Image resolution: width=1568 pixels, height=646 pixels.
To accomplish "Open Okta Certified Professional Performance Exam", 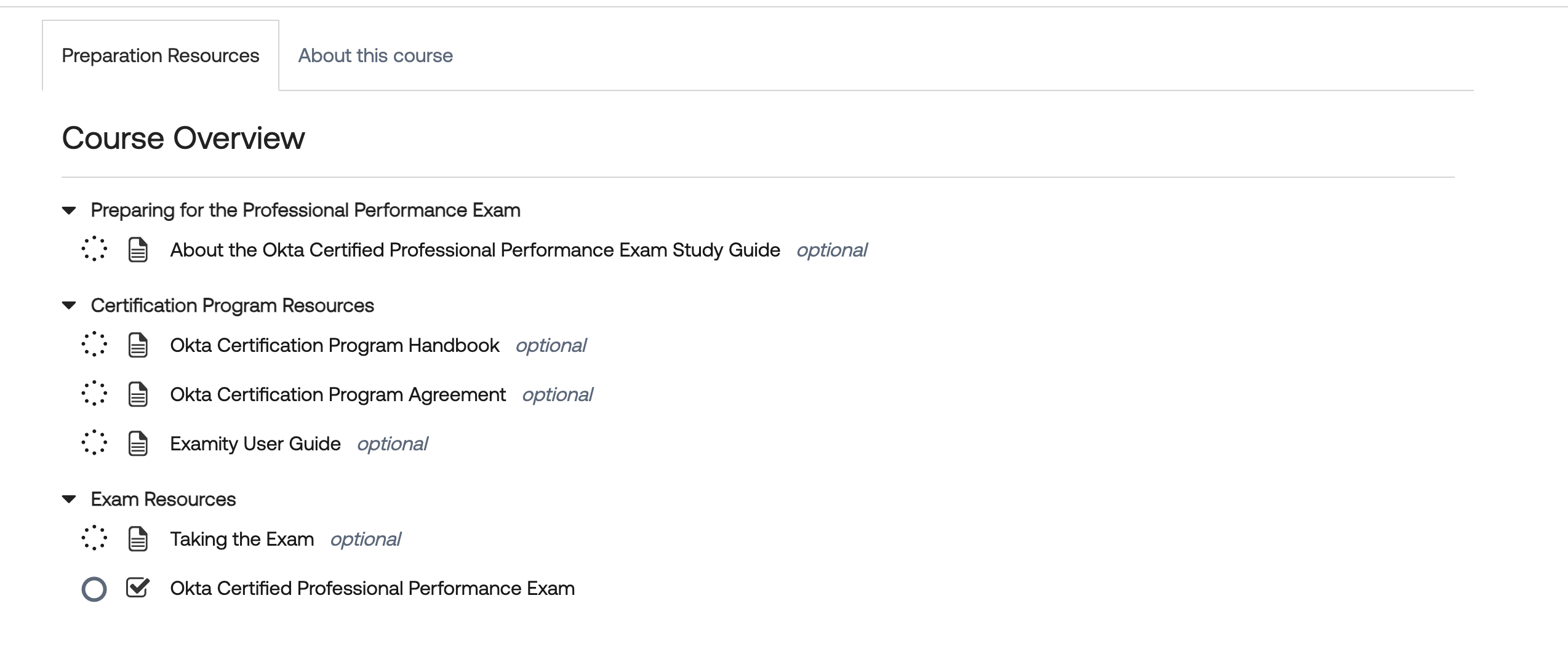I will (x=372, y=588).
